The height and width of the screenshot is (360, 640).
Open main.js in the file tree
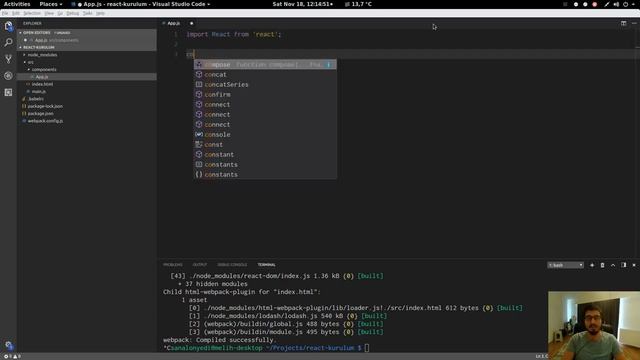pos(39,91)
